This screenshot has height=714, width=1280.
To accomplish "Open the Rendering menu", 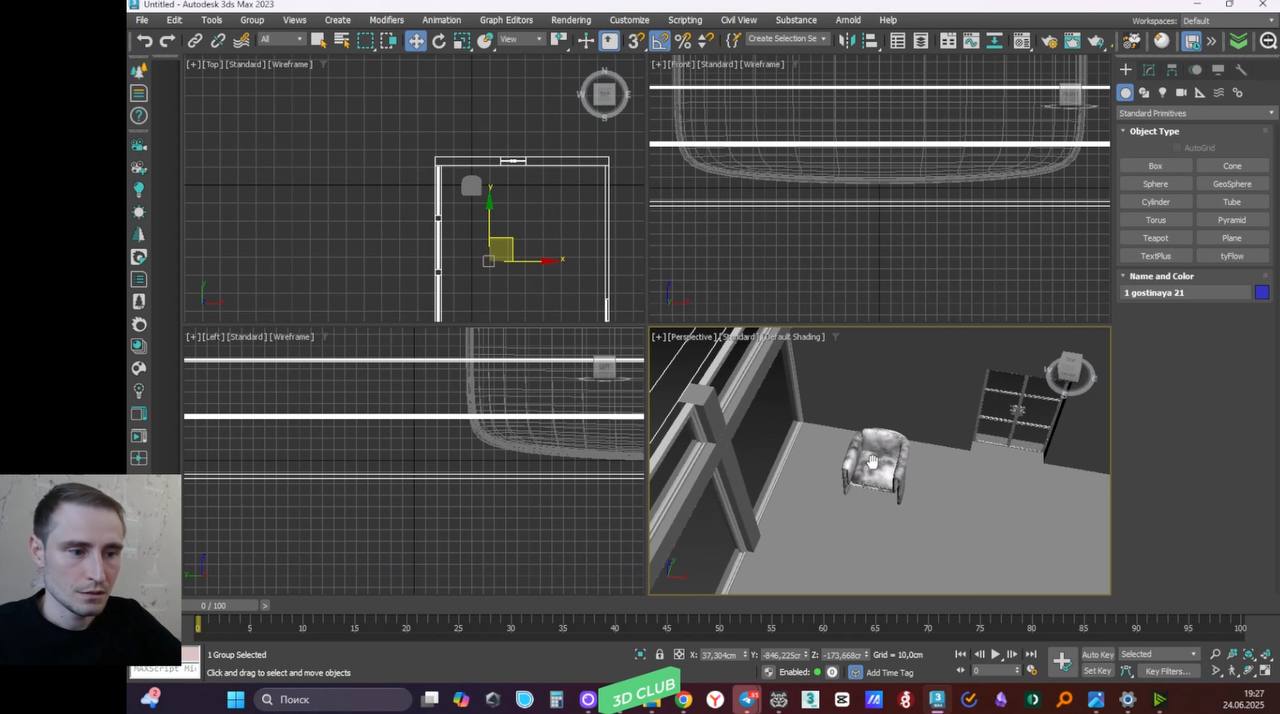I will [x=571, y=20].
